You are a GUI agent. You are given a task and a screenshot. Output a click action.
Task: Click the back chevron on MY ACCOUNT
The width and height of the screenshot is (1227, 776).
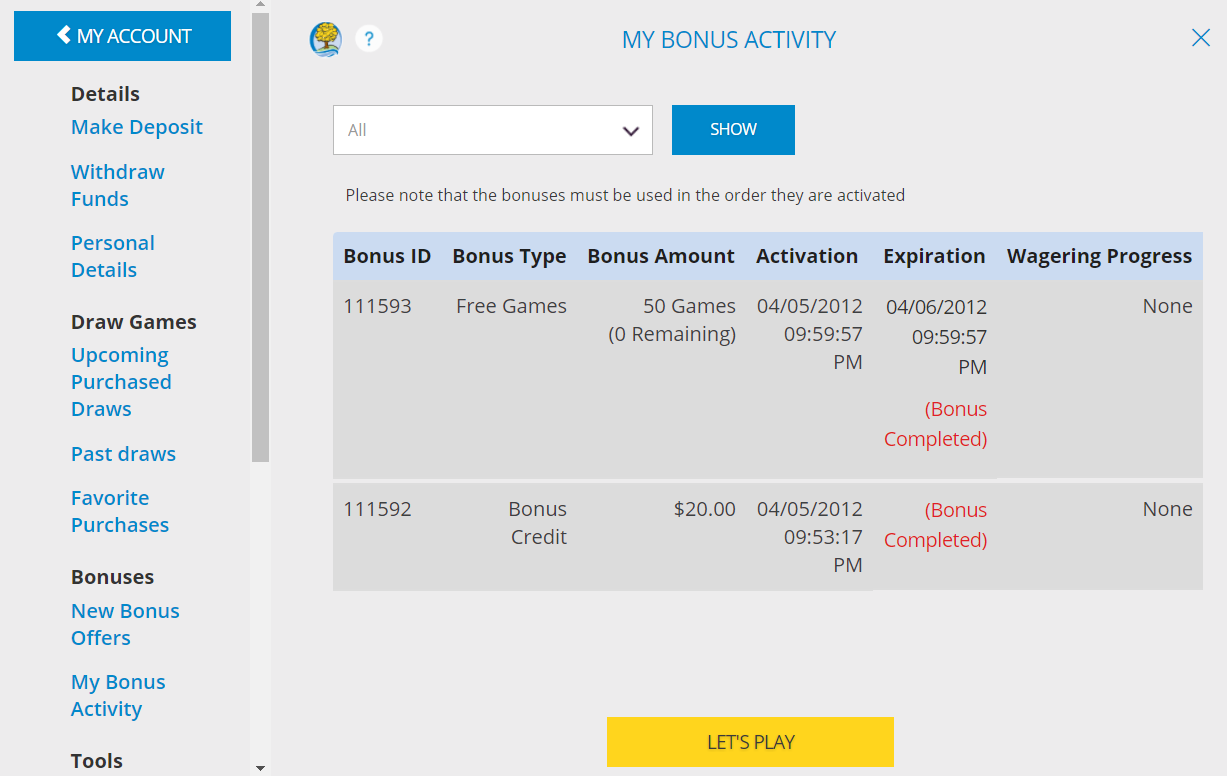pos(63,35)
